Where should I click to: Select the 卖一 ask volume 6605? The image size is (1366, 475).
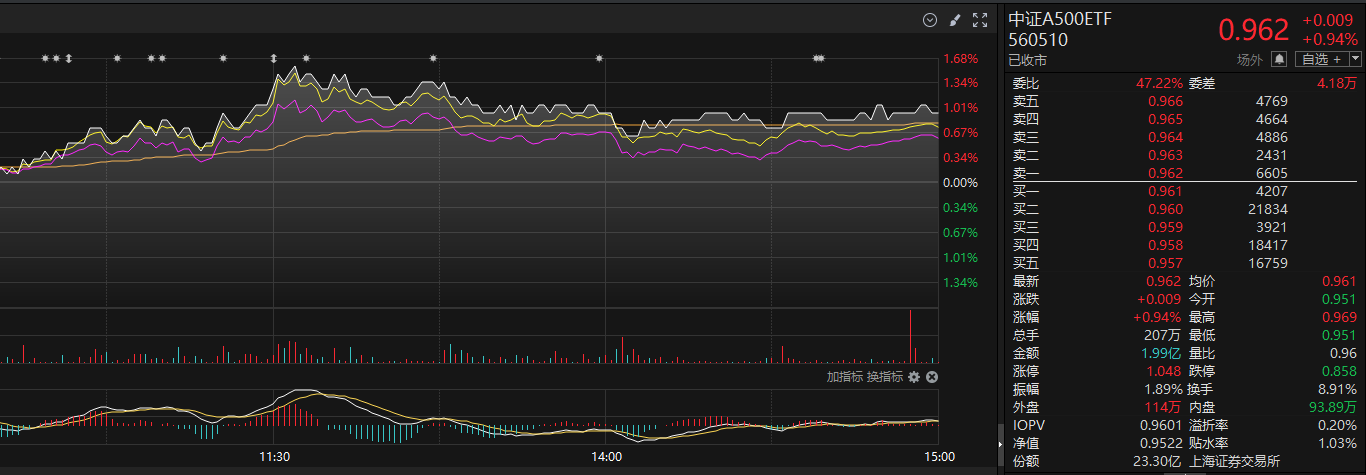point(1271,173)
